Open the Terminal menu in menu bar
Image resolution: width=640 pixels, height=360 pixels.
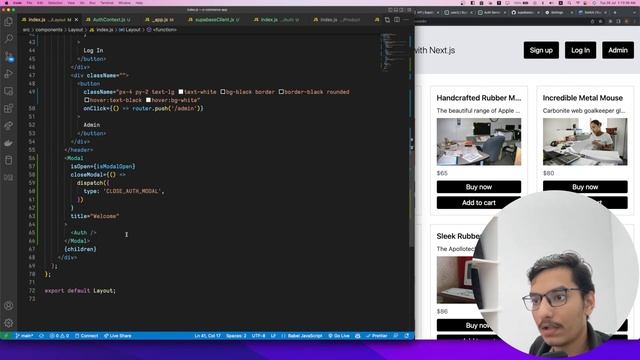107,2
